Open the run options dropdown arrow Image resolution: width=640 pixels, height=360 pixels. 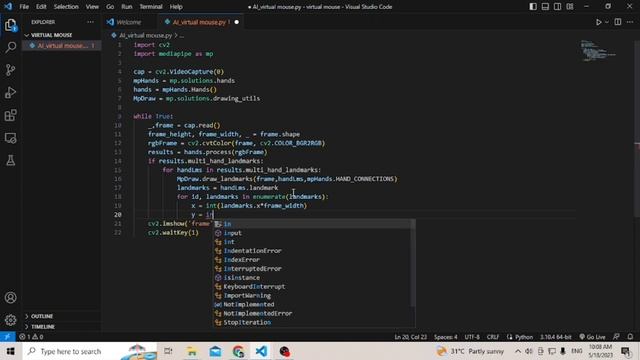tap(607, 22)
